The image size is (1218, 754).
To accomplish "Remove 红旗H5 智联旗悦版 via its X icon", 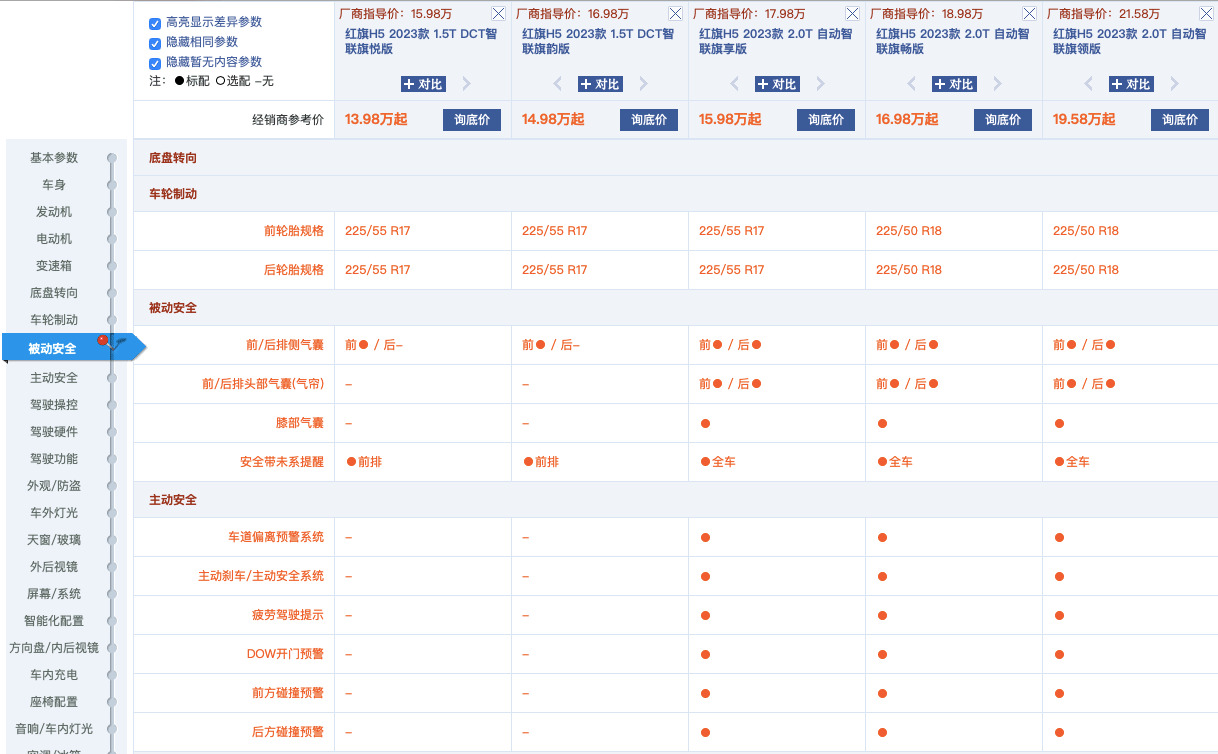I will 497,13.
